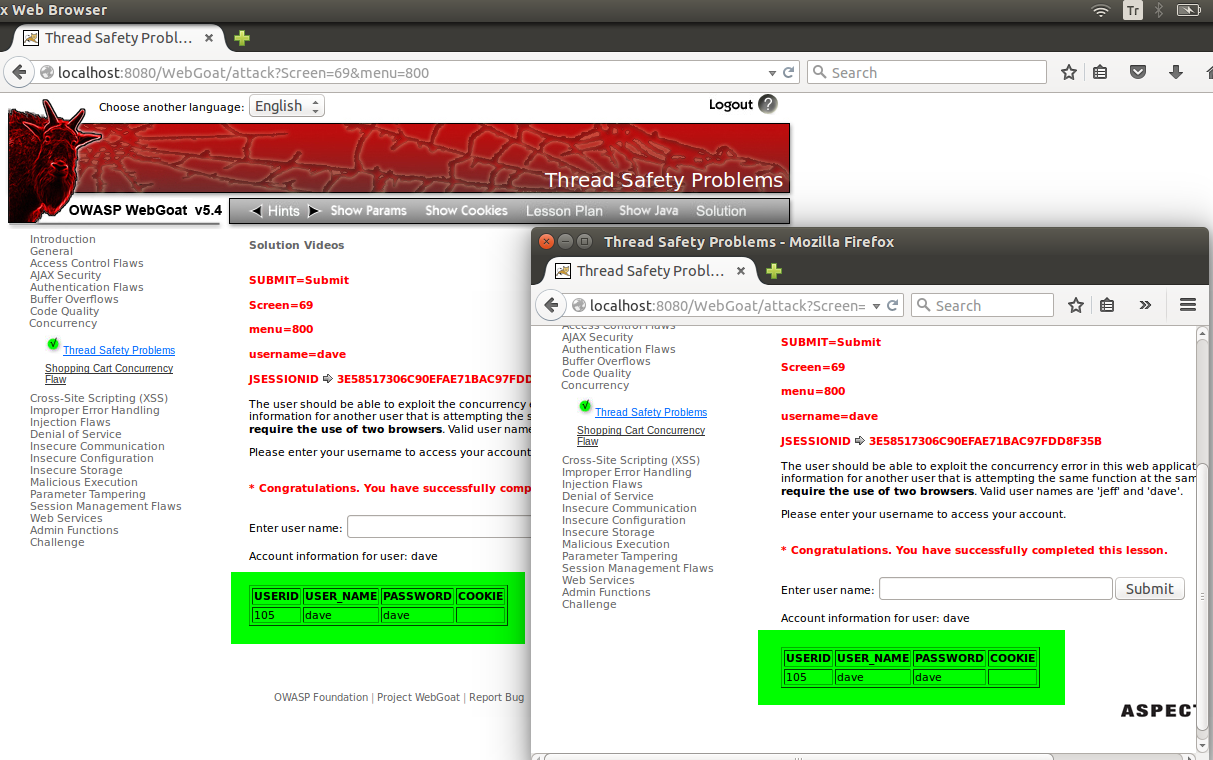Open the keyboard layout Tr indicator
Screen dimensions: 1213x760
click(x=1132, y=10)
